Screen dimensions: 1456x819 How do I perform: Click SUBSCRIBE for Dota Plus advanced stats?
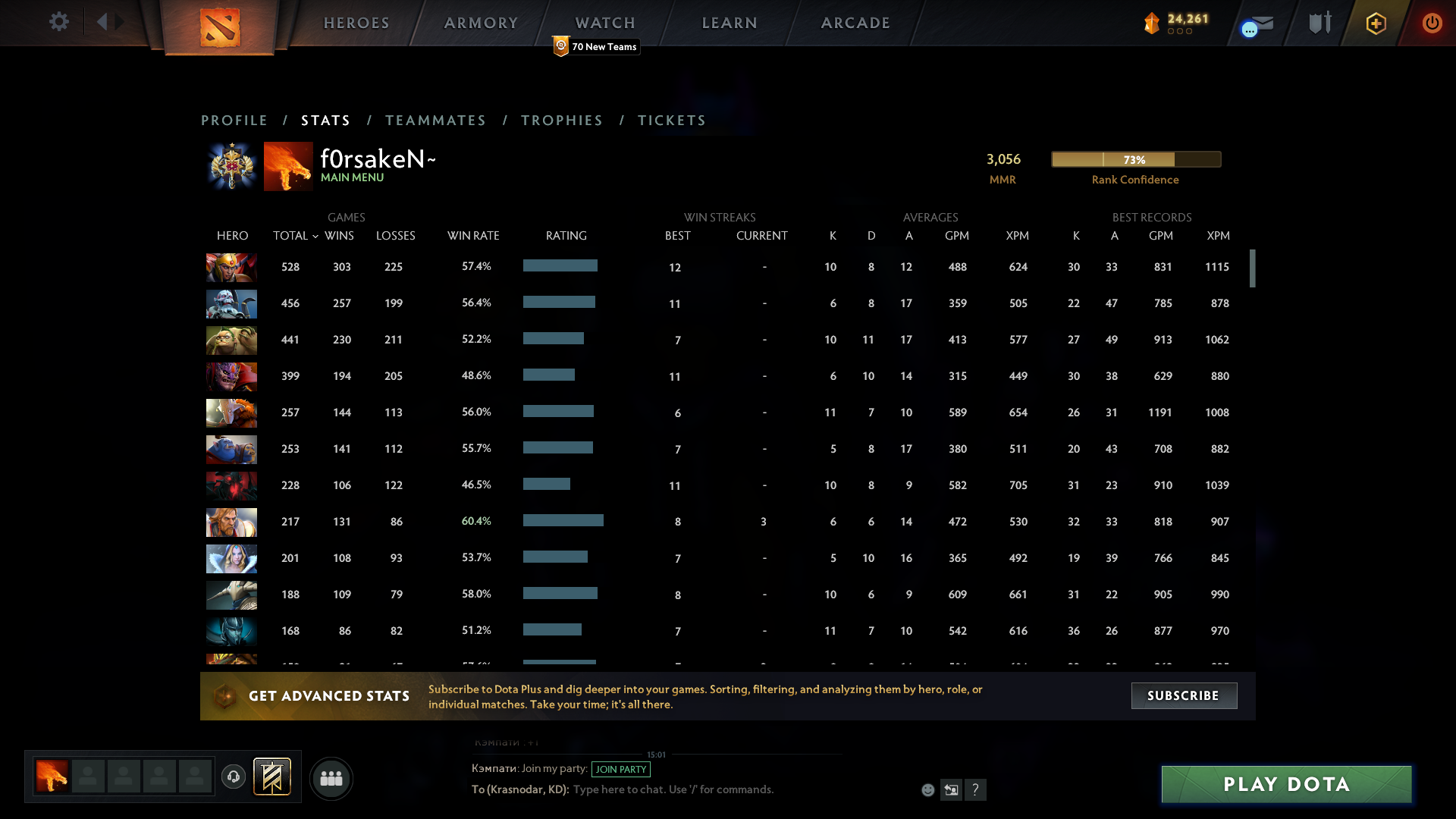1184,695
